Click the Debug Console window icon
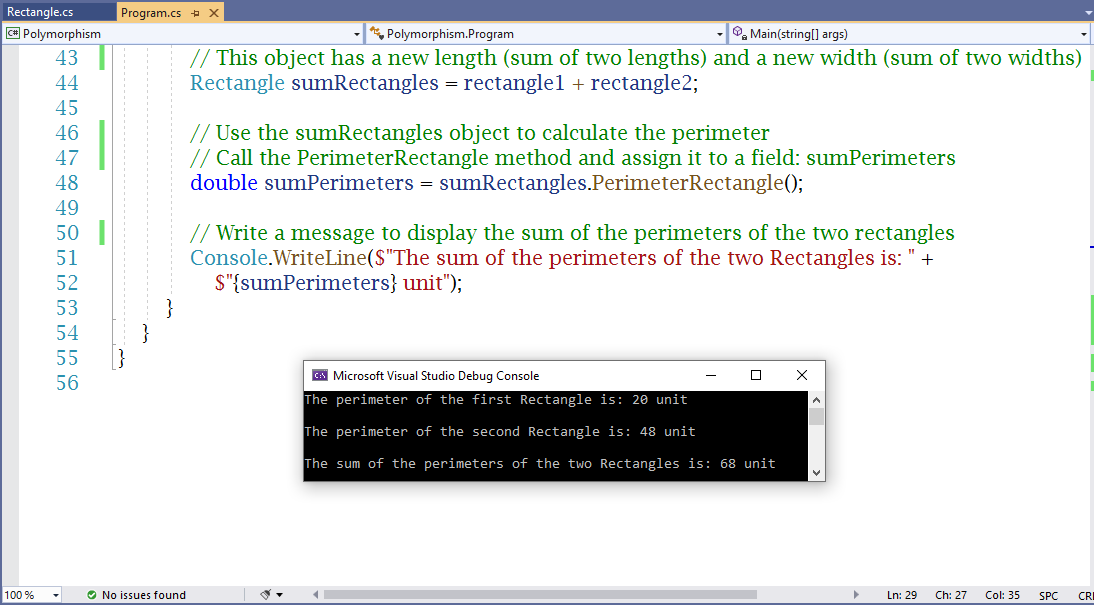 pyautogui.click(x=320, y=376)
